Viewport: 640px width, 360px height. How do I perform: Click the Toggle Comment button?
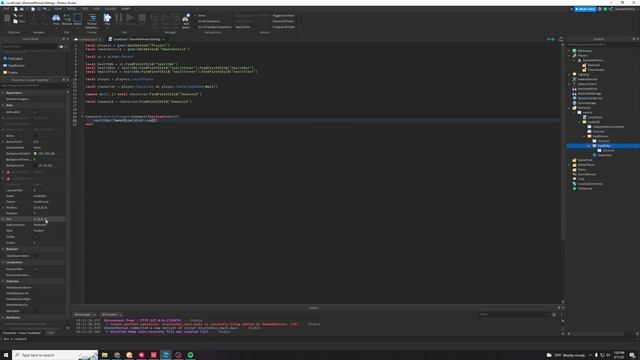[x=283, y=16]
